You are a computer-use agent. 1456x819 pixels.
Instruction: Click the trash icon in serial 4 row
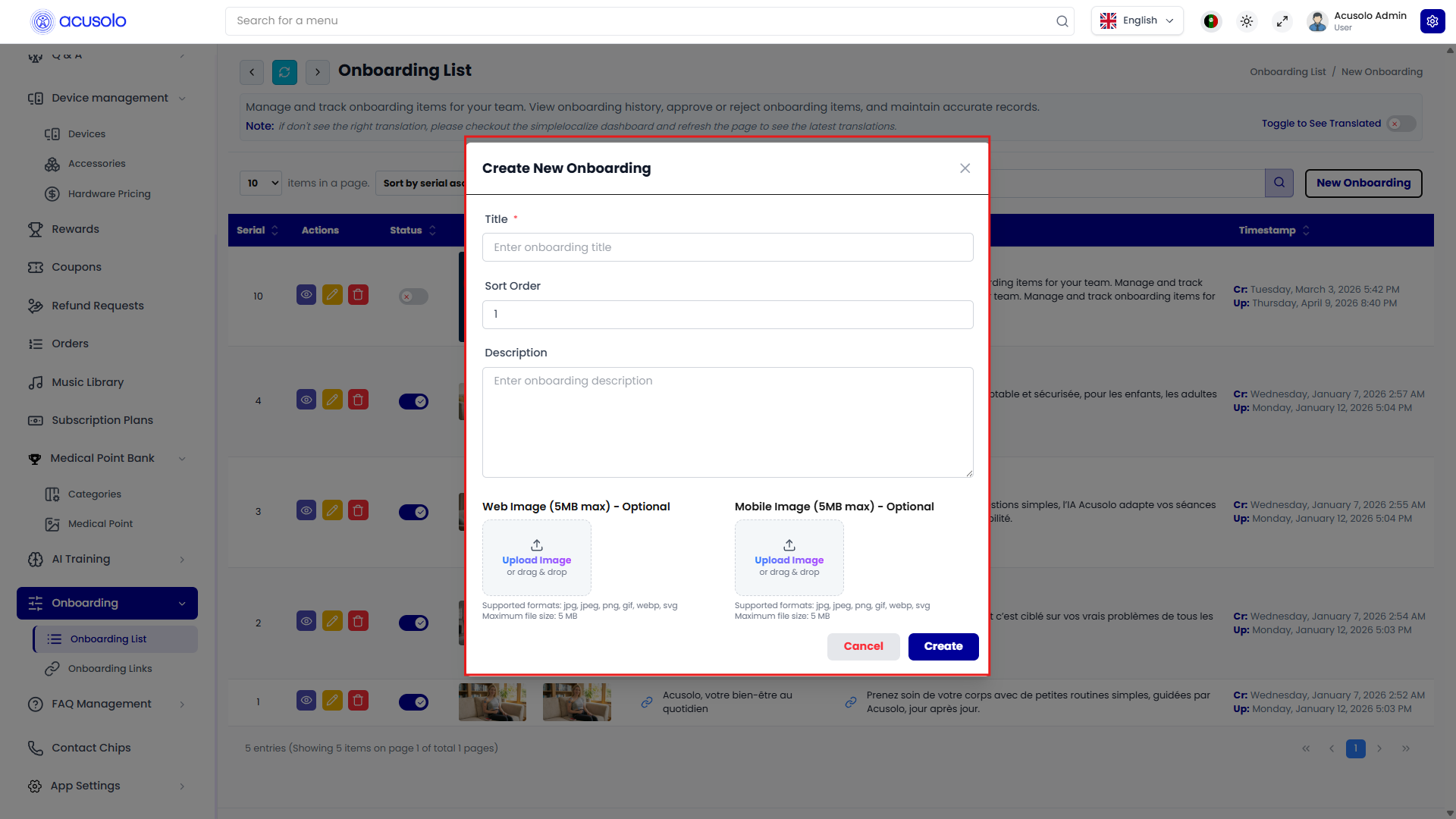pos(358,400)
